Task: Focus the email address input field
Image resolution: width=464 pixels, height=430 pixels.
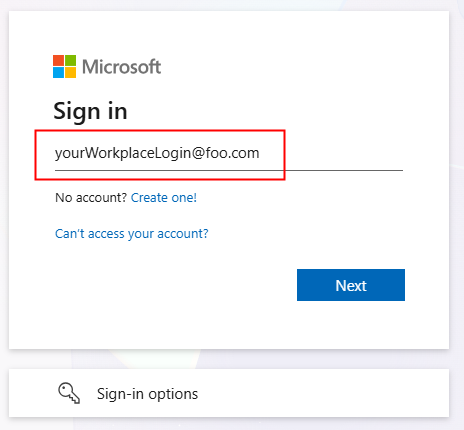Action: click(x=229, y=154)
